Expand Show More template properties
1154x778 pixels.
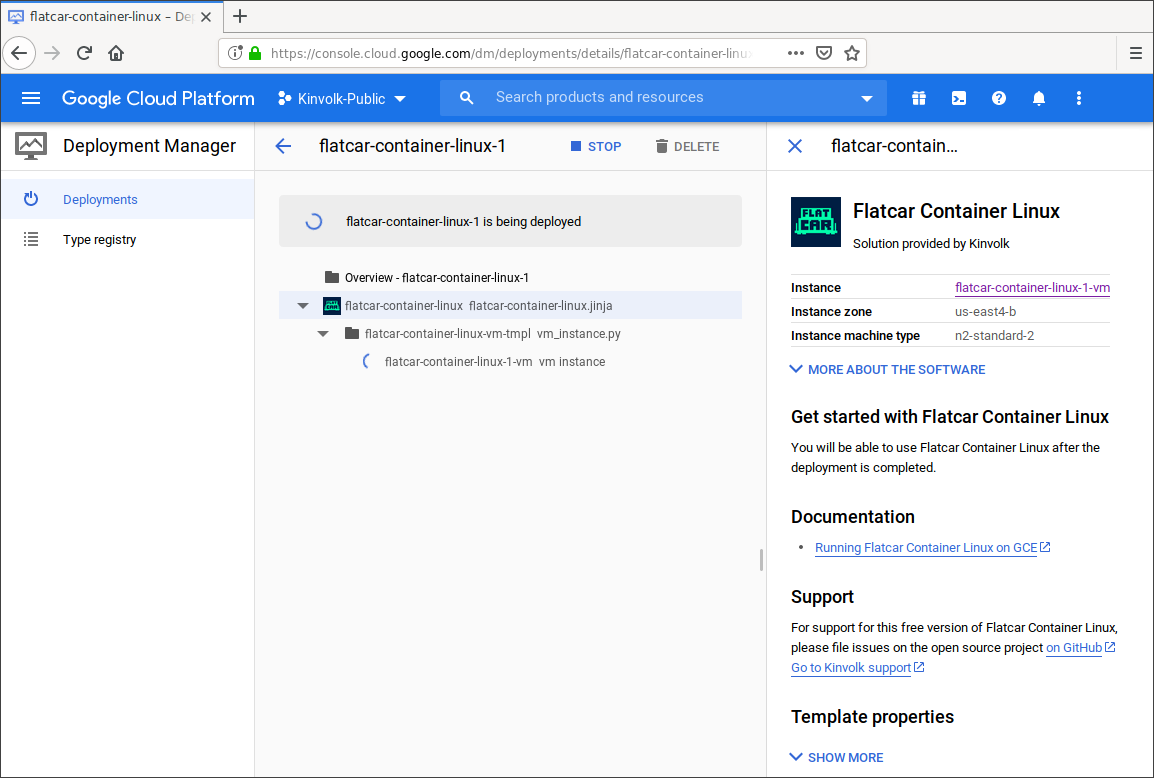[x=836, y=757]
